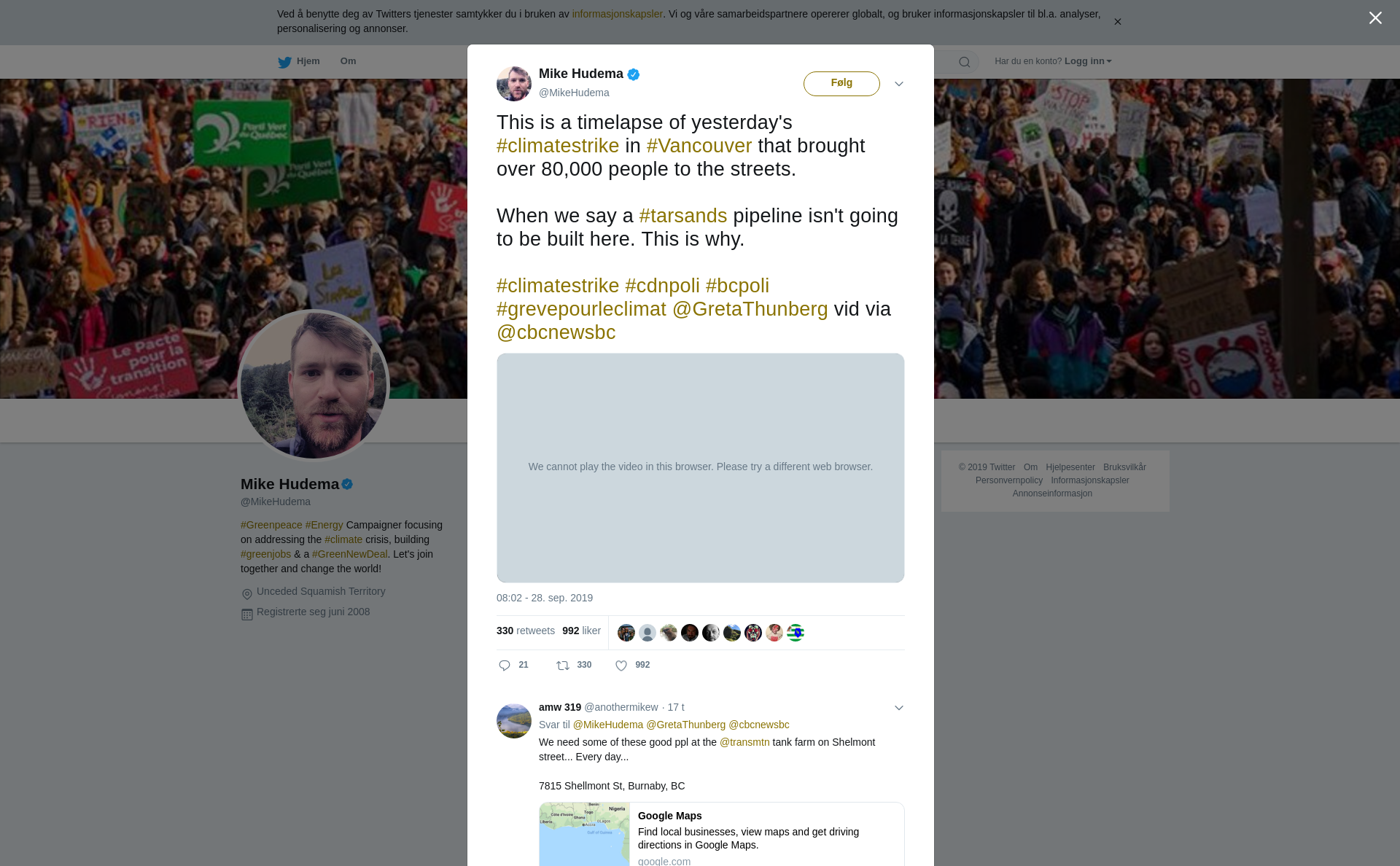The height and width of the screenshot is (866, 1400).
Task: View the 330 retweets list
Action: pos(526,631)
